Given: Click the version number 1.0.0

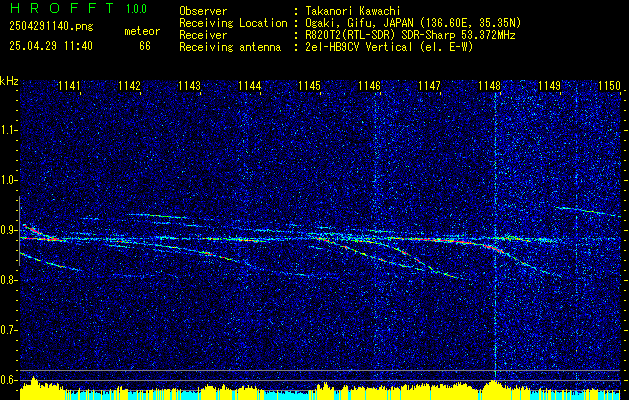Looking at the screenshot, I should (x=136, y=9).
